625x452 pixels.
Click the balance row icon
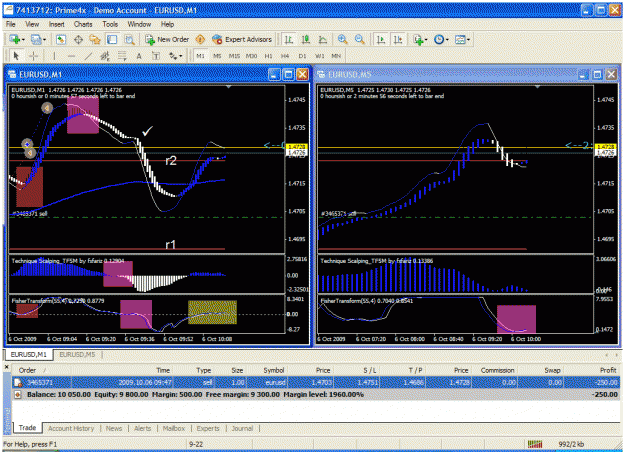(18, 395)
